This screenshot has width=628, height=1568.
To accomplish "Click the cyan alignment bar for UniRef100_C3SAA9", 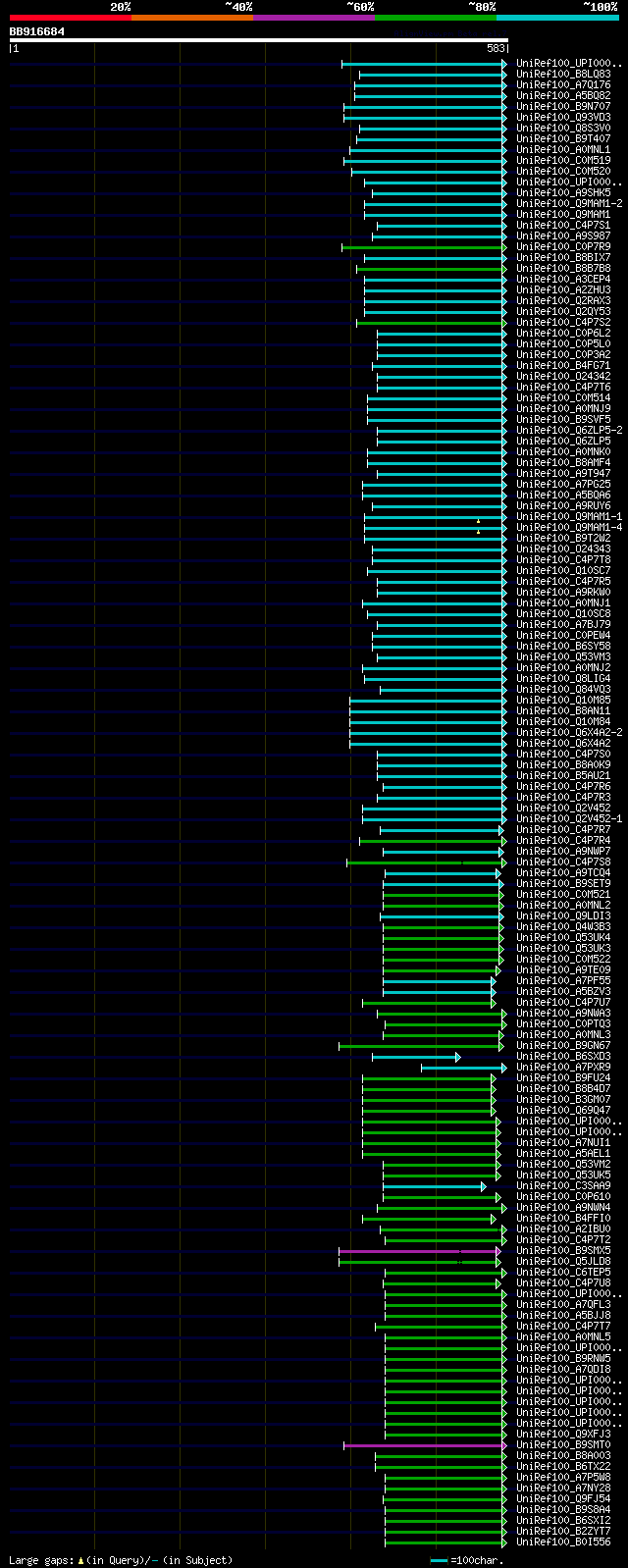I will pyautogui.click(x=434, y=1186).
